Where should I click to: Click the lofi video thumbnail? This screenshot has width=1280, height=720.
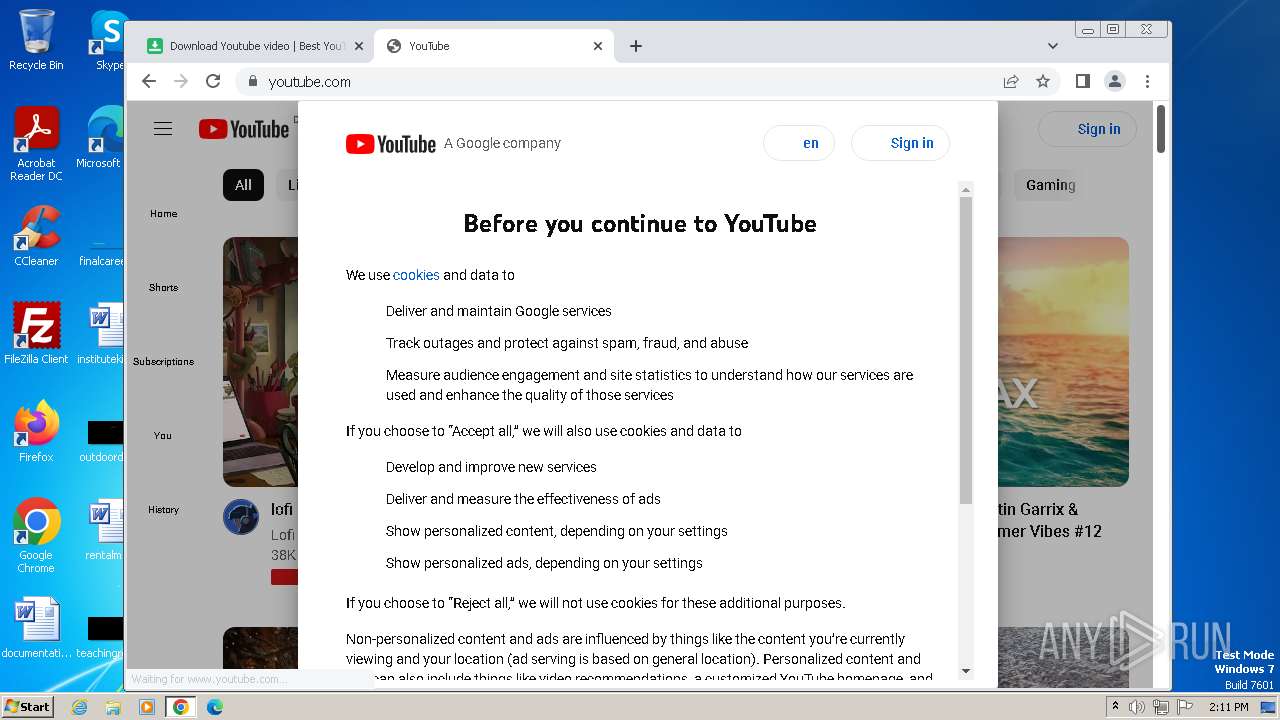point(260,362)
